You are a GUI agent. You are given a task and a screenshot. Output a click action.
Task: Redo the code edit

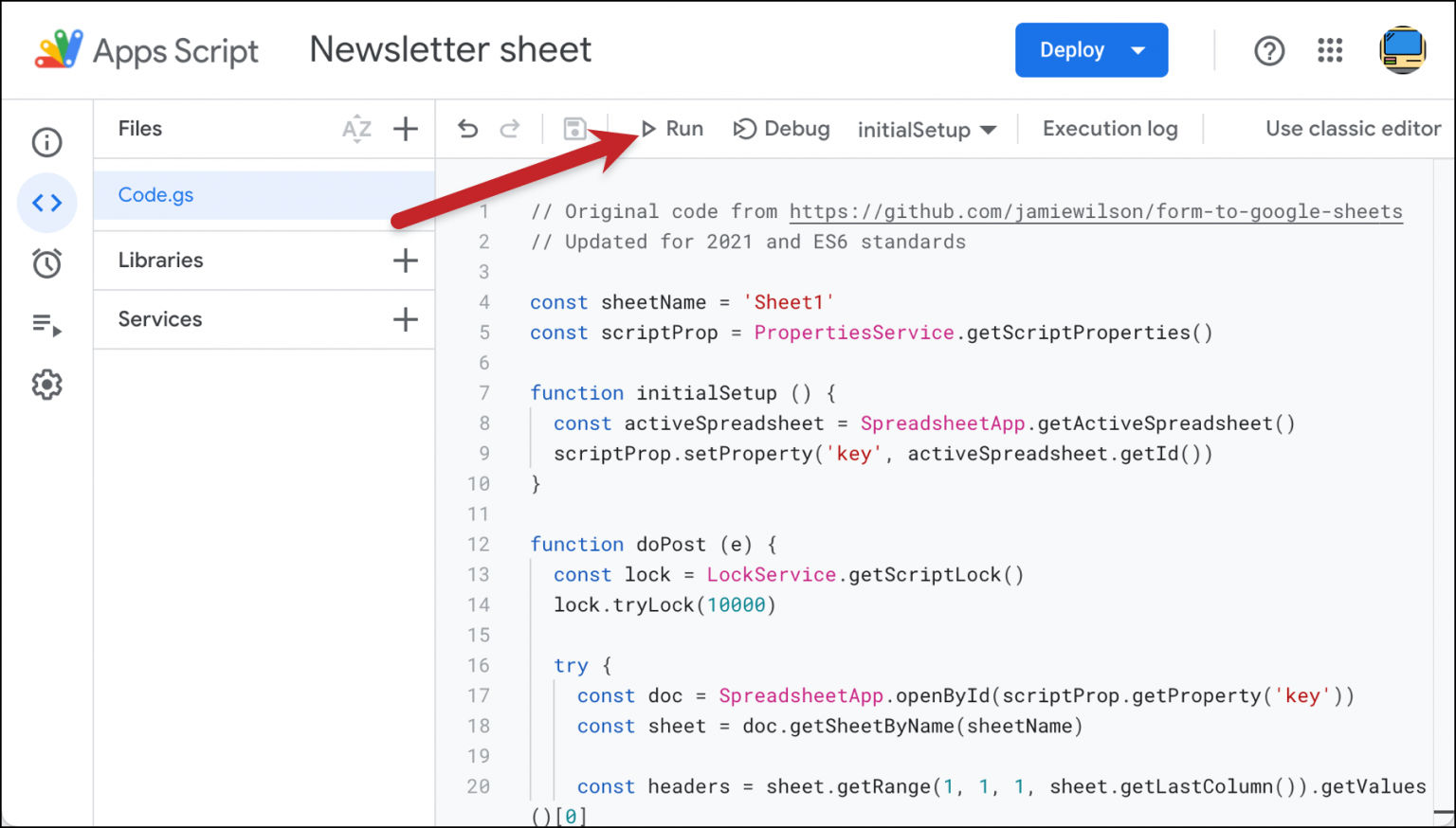(510, 128)
